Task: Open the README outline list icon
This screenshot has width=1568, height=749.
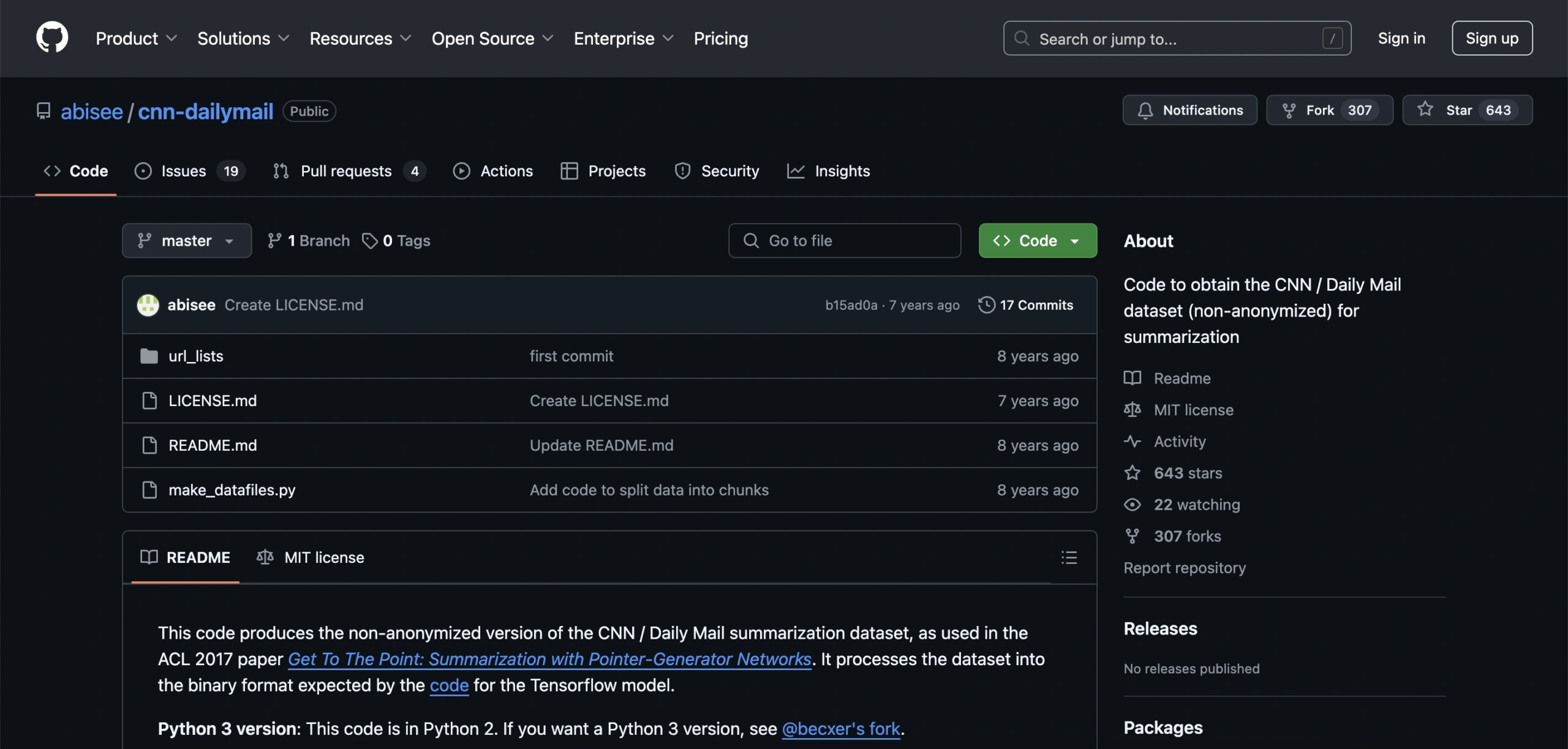Action: pyautogui.click(x=1069, y=557)
